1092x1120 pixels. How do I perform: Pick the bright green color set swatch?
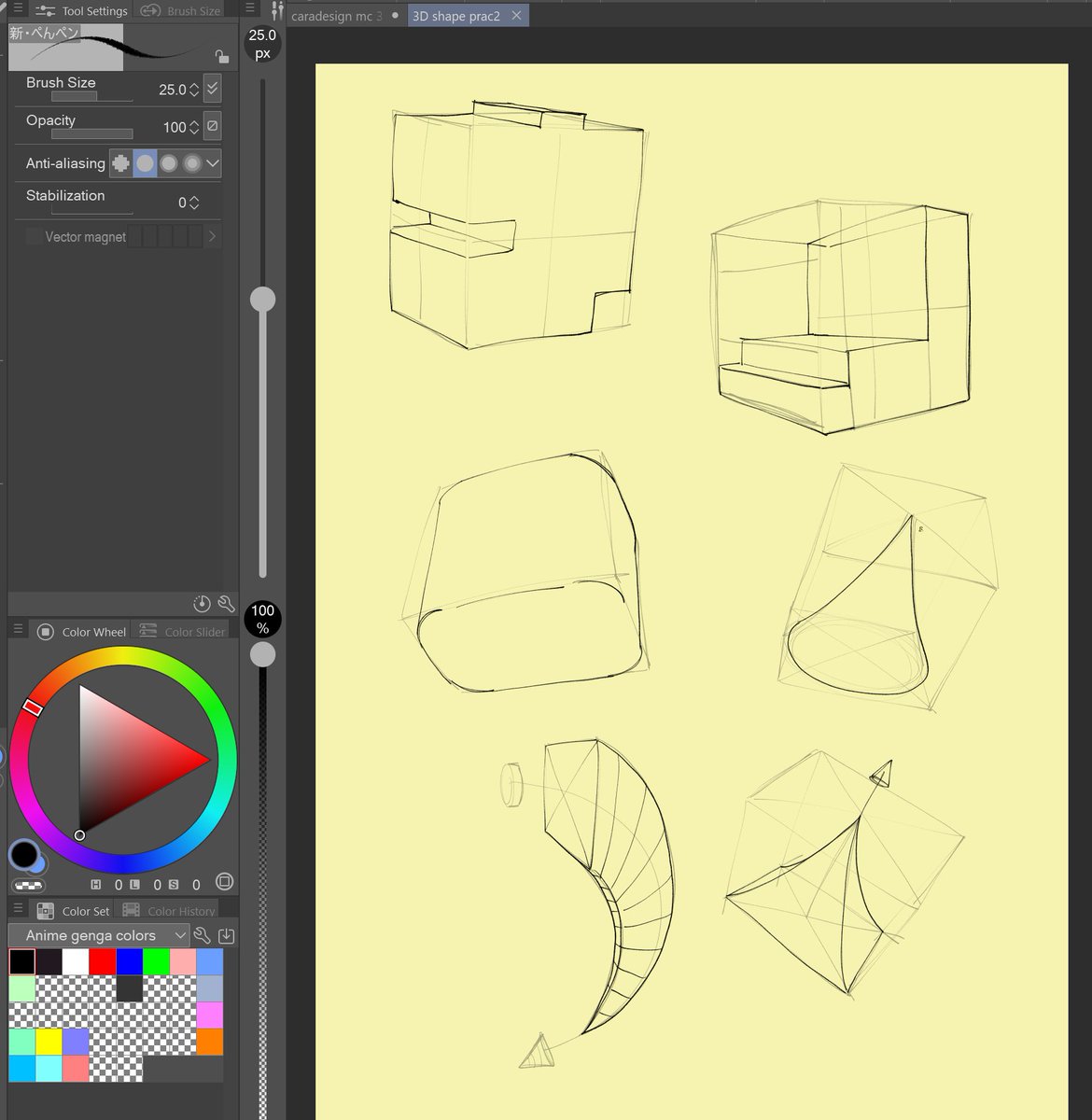pyautogui.click(x=156, y=961)
